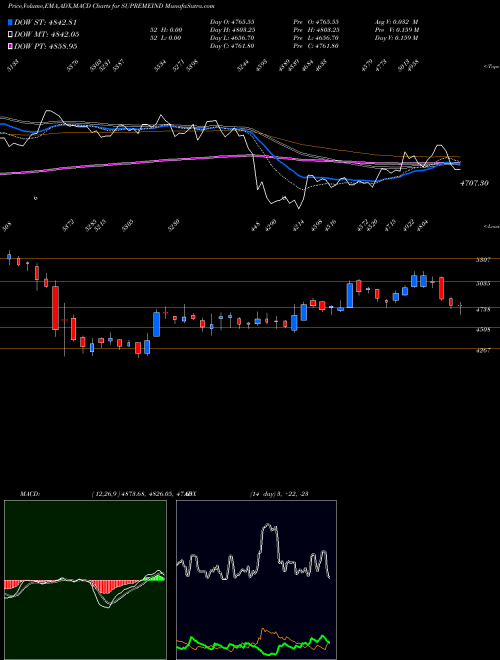Screen dimensions: 500x660
Task: Click the MACD '(12,26,9)' parameters text
Action: 106,494
